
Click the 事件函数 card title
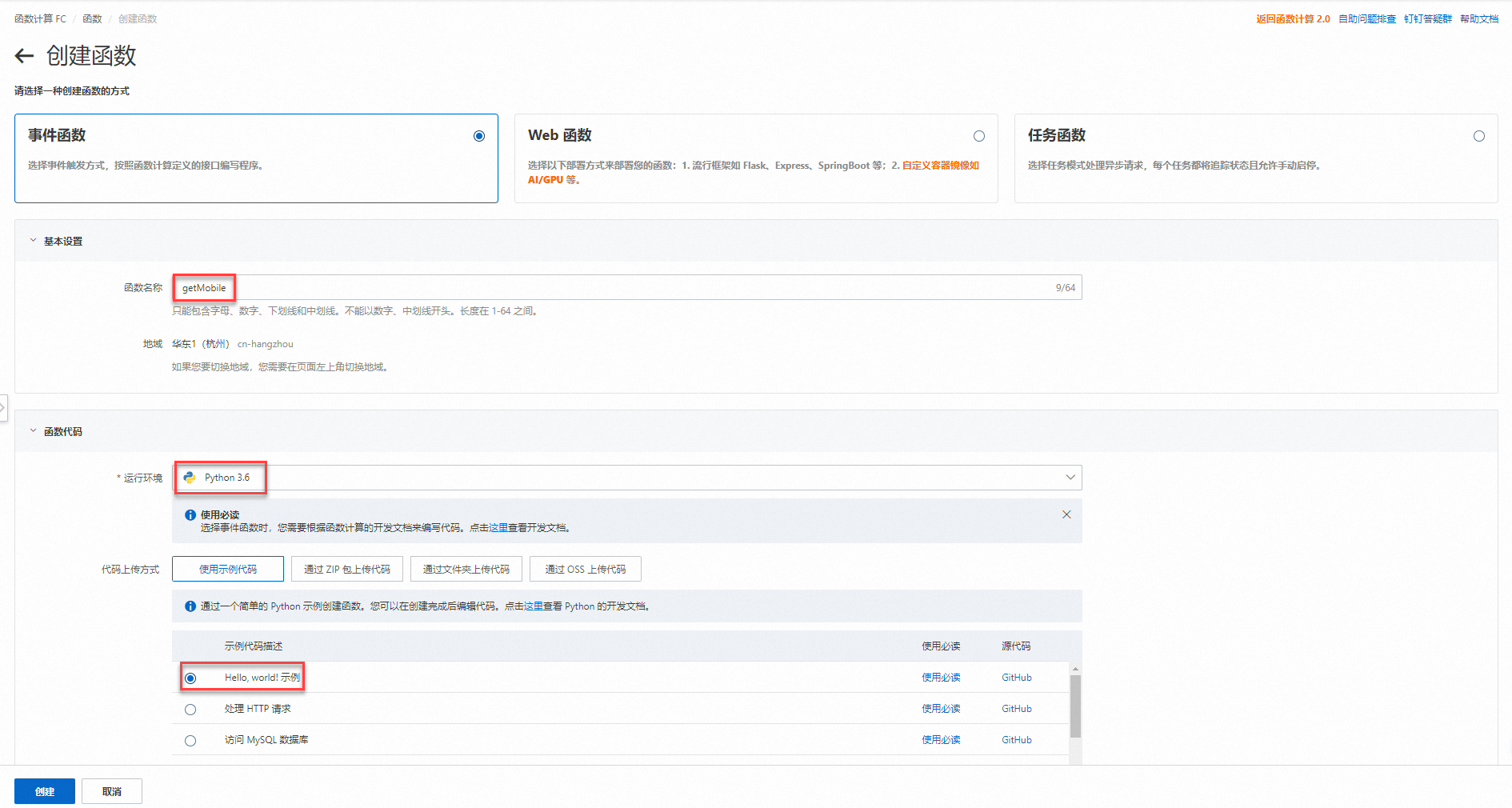point(57,135)
